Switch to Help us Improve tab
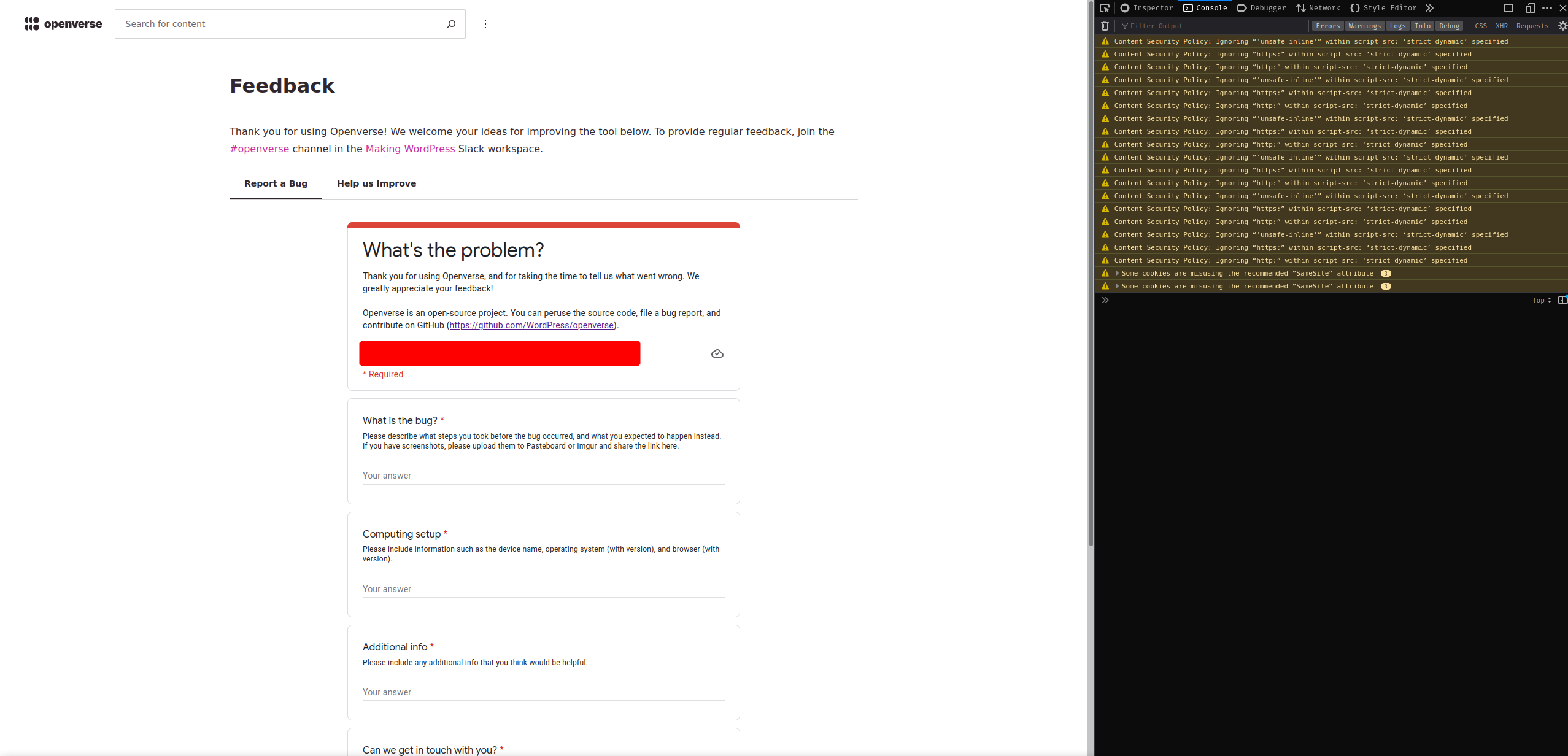1568x756 pixels. [376, 183]
